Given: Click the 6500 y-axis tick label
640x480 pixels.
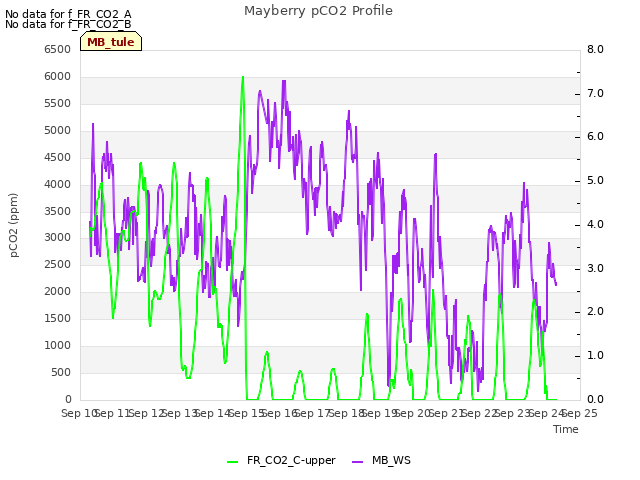Looking at the screenshot, I should tap(58, 49).
